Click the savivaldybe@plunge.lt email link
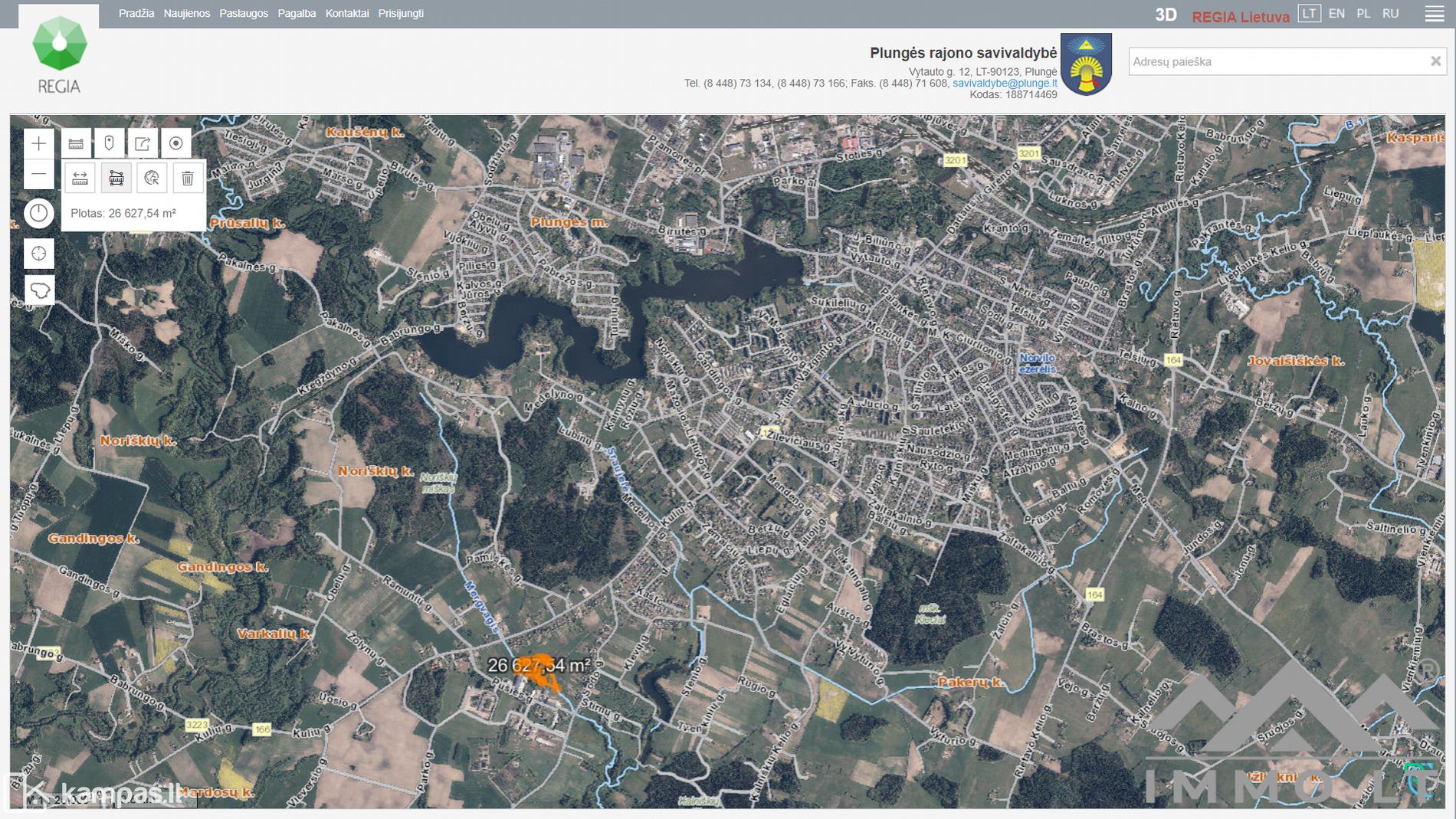This screenshot has height=819, width=1456. click(x=1005, y=83)
